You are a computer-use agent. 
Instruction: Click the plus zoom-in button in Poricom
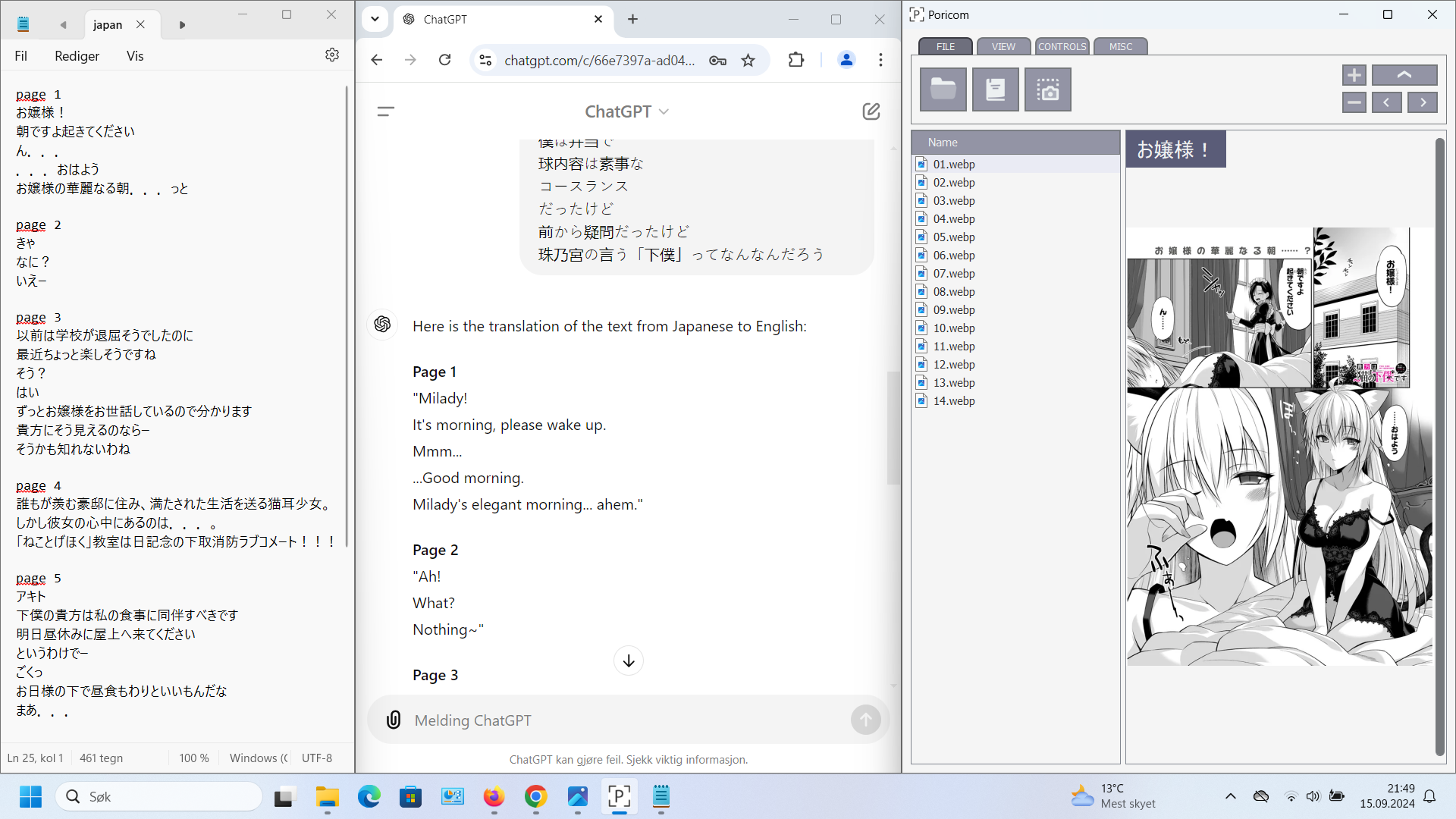coord(1354,75)
